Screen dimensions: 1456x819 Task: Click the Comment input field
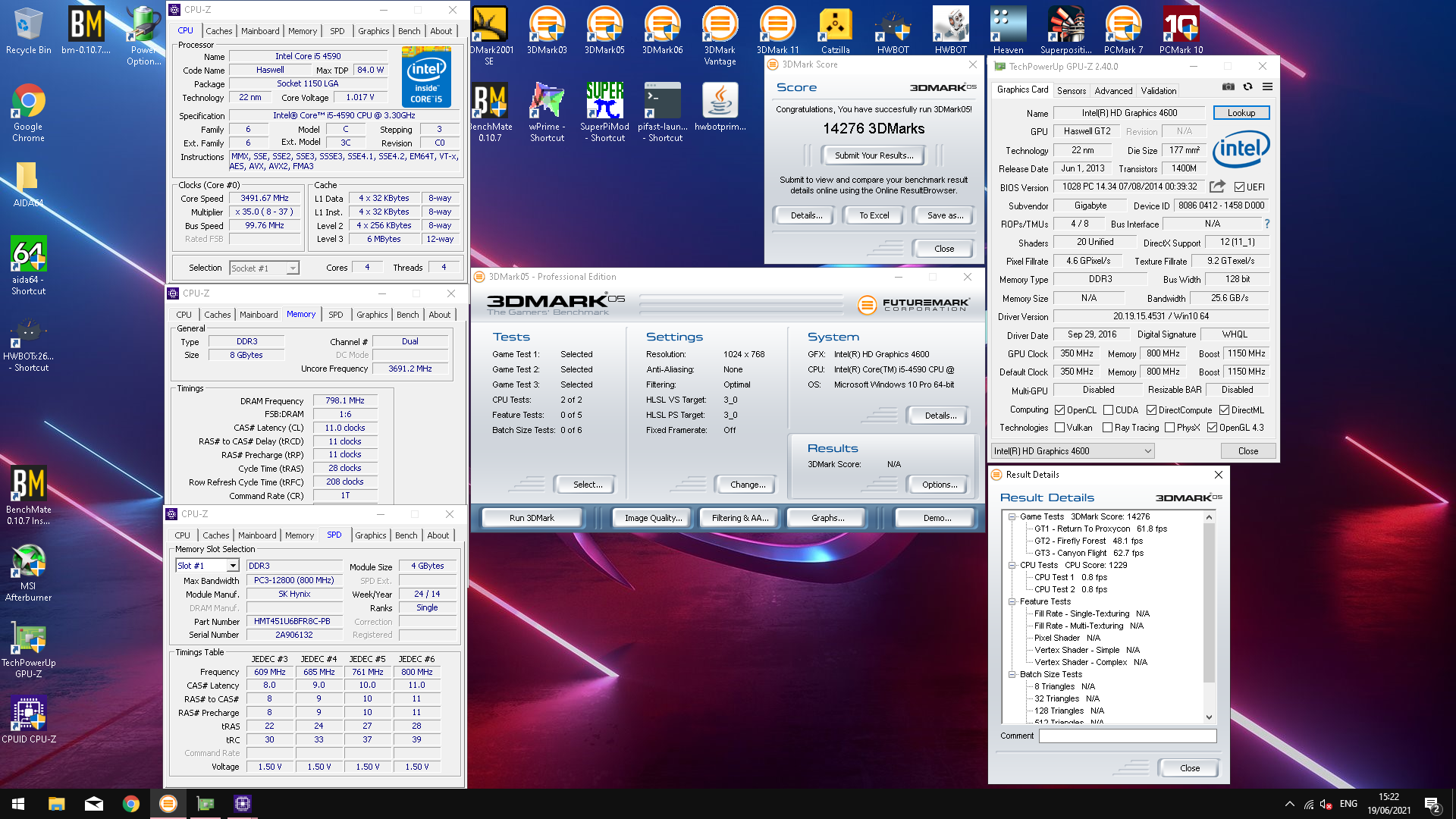pos(1127,736)
